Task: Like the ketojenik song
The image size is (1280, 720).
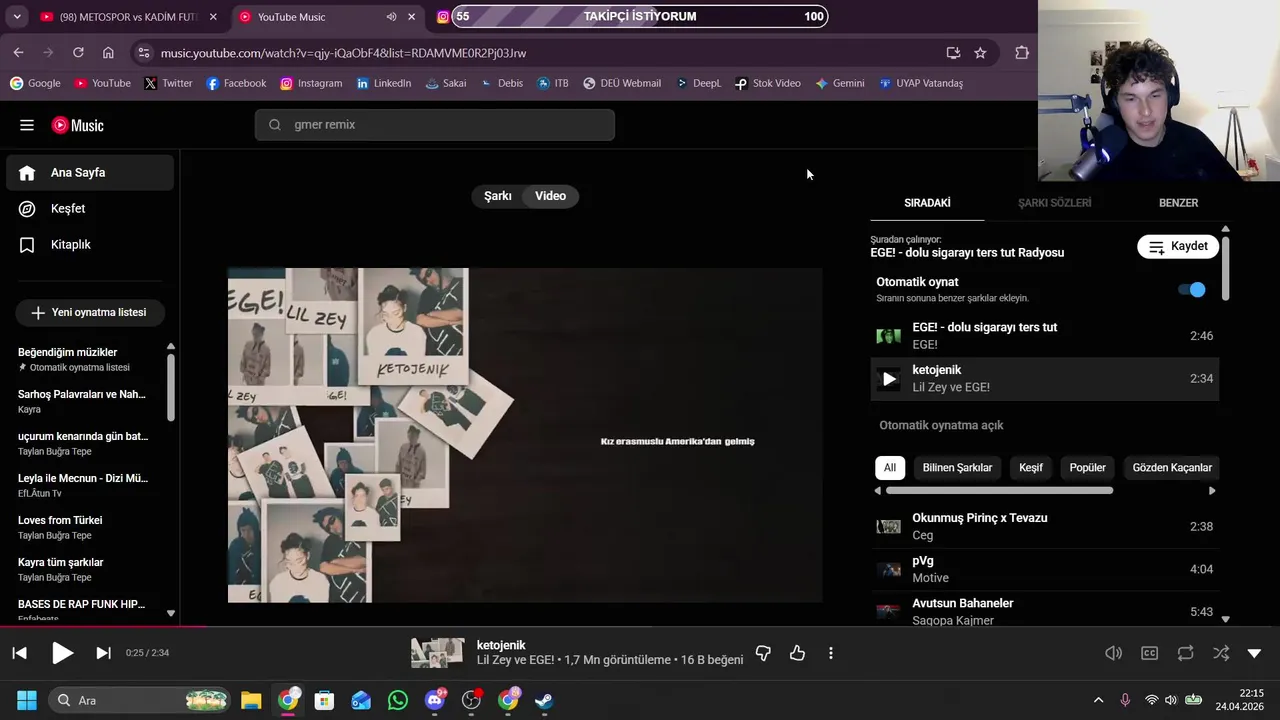Action: tap(797, 653)
